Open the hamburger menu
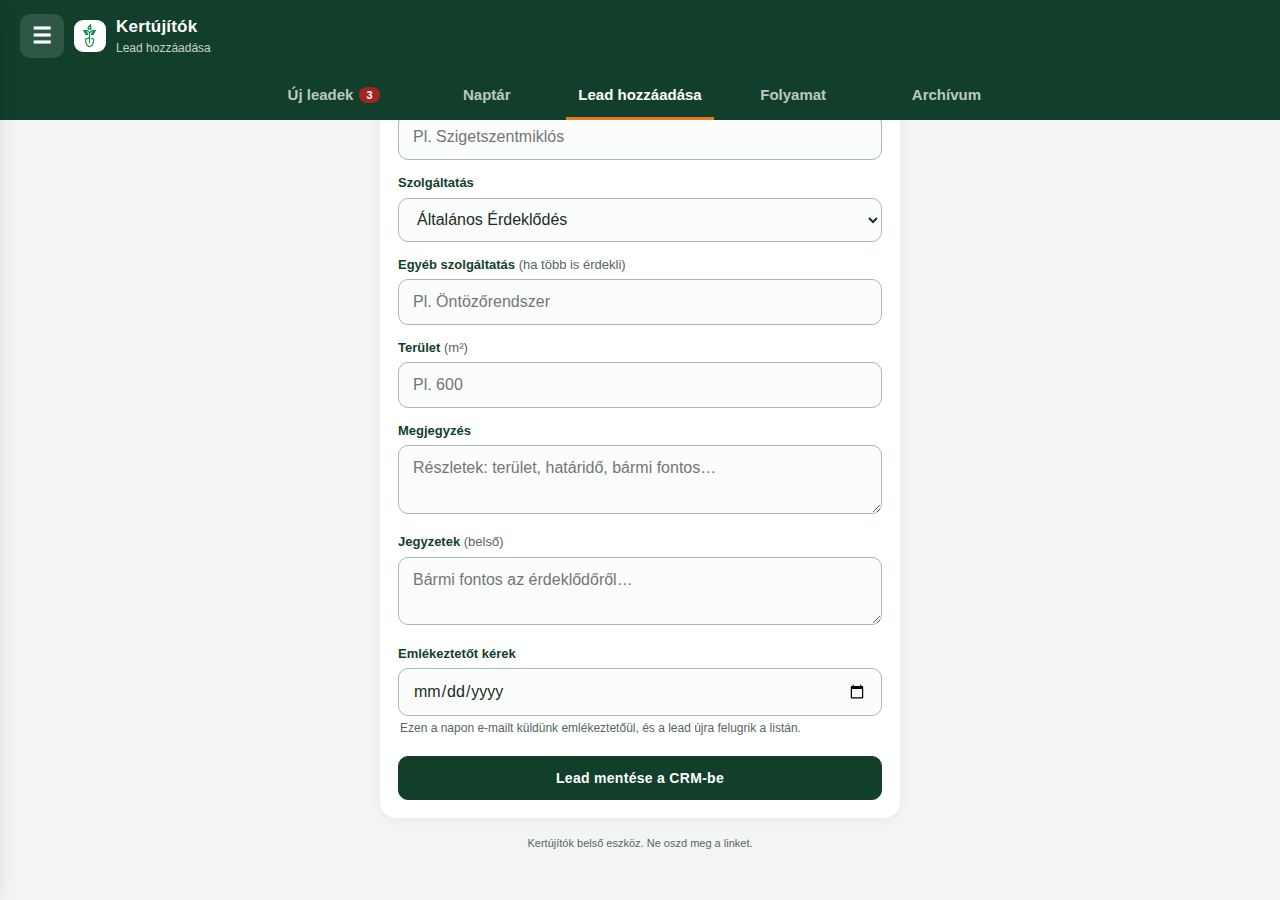The height and width of the screenshot is (900, 1280). pos(42,36)
